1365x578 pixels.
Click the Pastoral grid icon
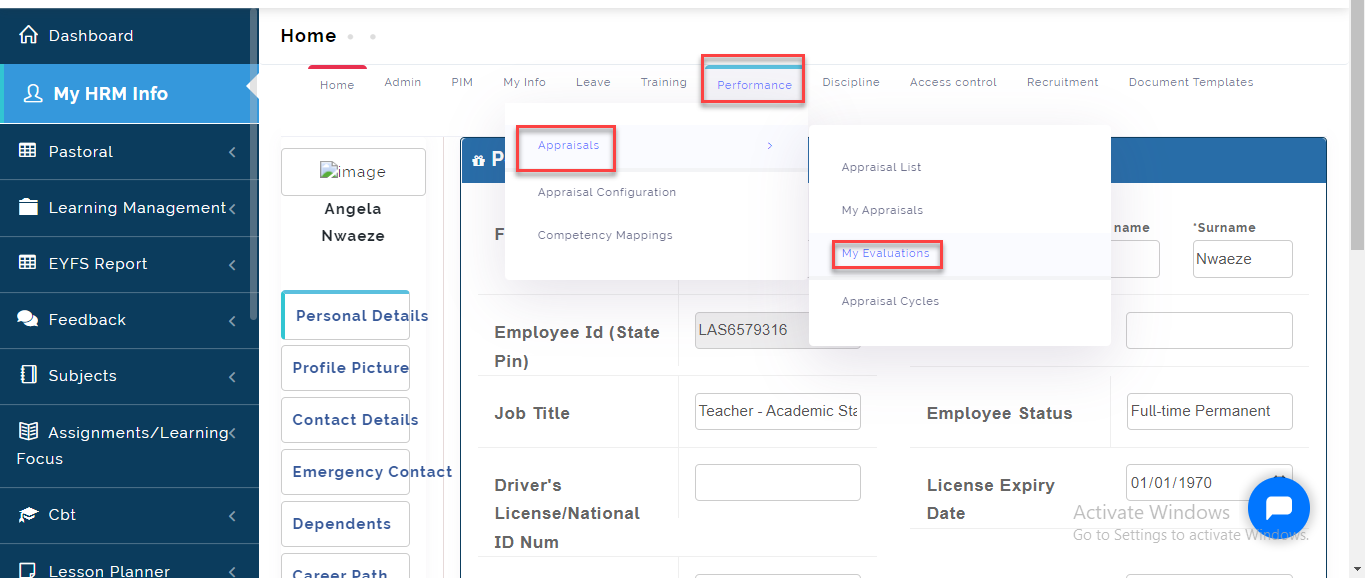tap(28, 151)
